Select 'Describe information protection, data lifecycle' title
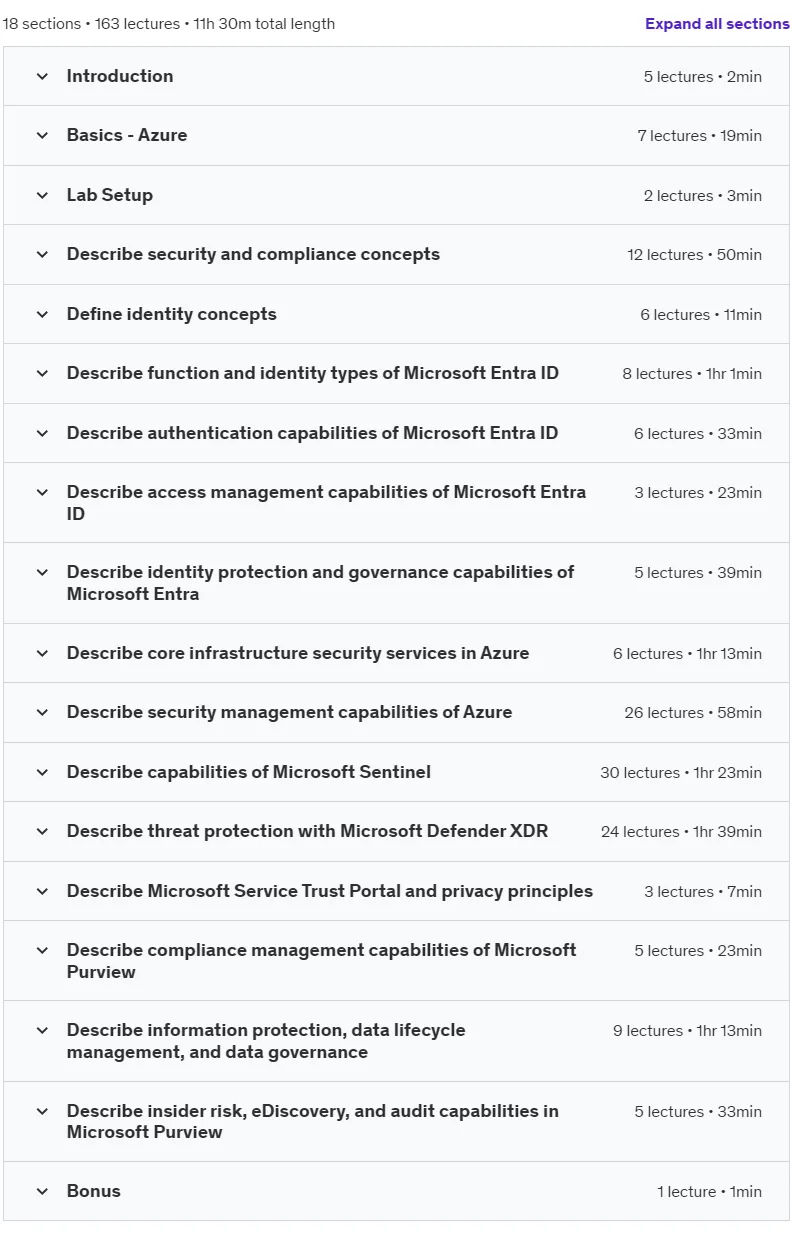Viewport: 793px width, 1236px height. [x=266, y=1041]
